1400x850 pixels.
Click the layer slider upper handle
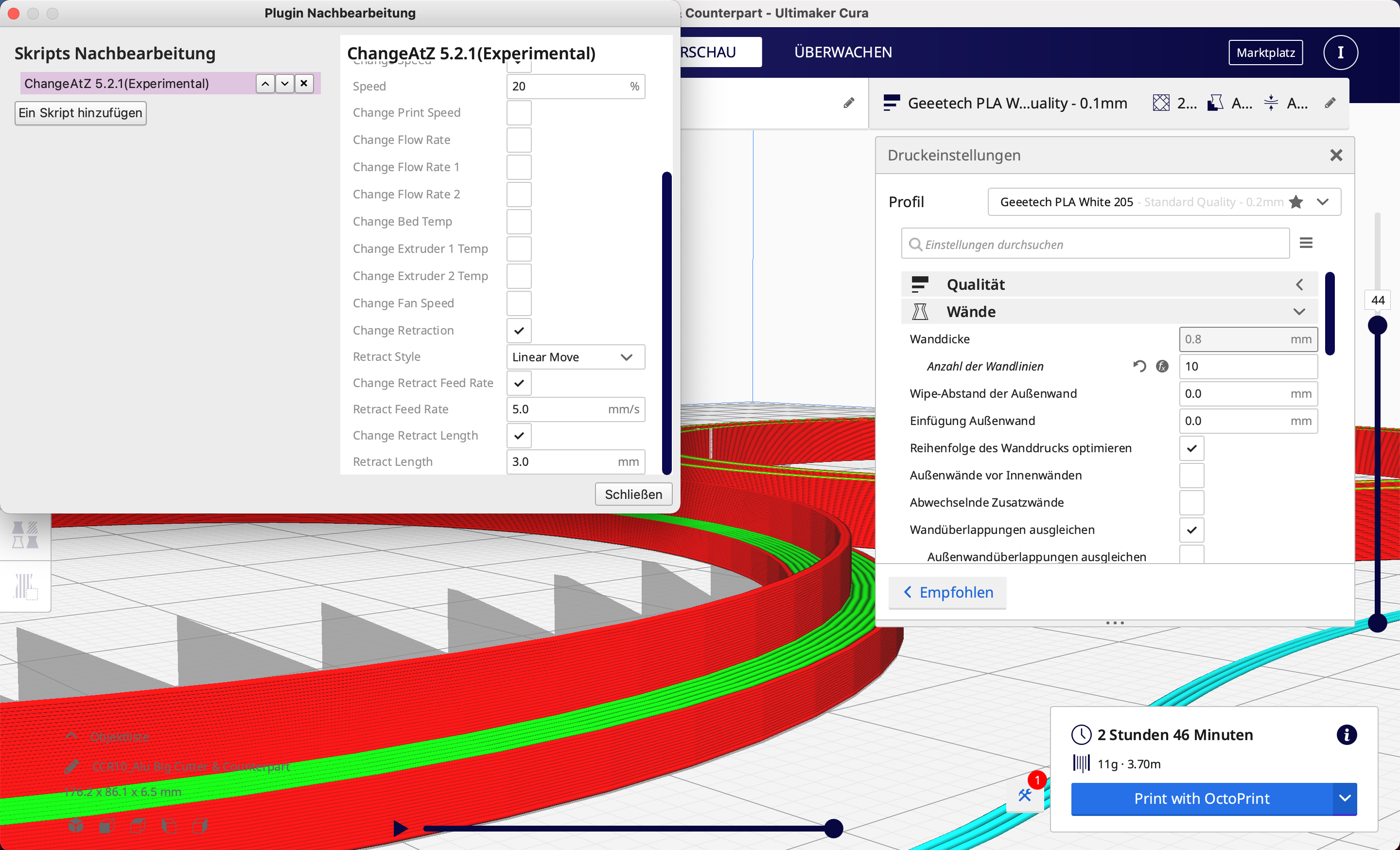coord(1377,326)
